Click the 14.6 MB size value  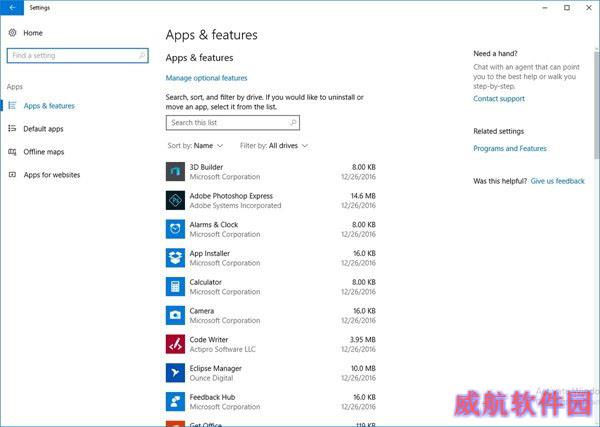pos(363,196)
